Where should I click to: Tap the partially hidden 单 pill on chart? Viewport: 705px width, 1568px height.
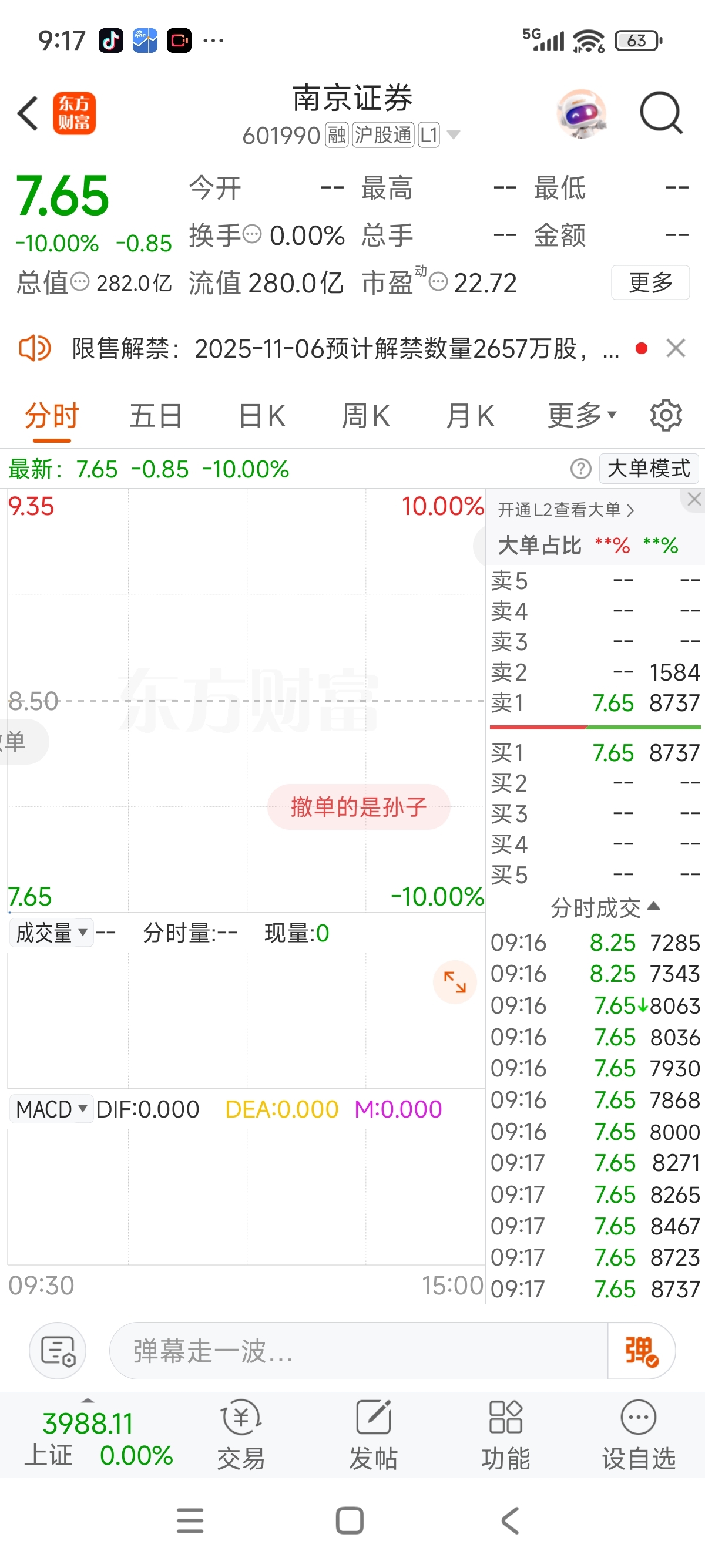pos(23,741)
